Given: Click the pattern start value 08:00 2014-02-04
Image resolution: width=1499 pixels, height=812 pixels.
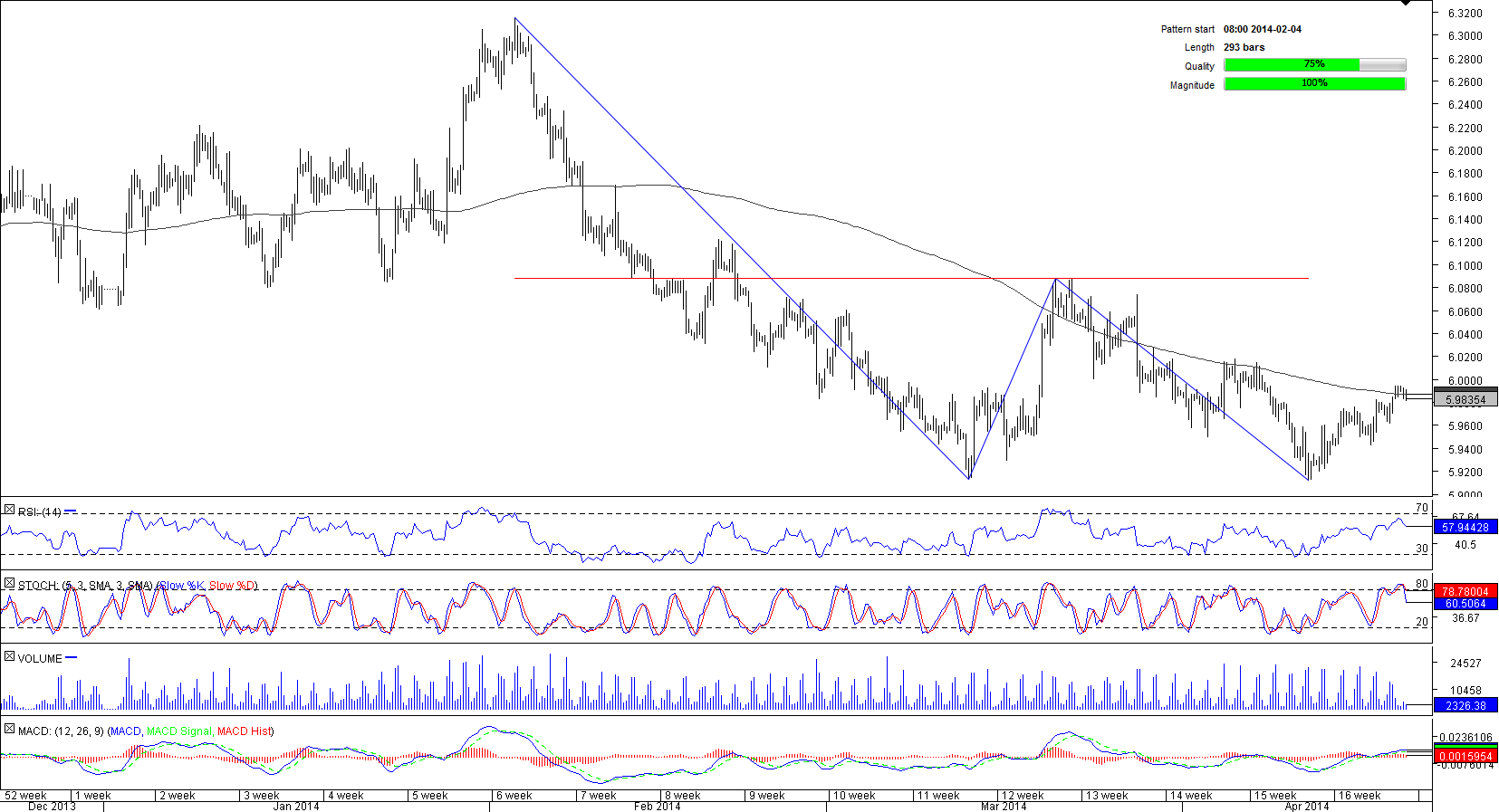Looking at the screenshot, I should [1263, 30].
